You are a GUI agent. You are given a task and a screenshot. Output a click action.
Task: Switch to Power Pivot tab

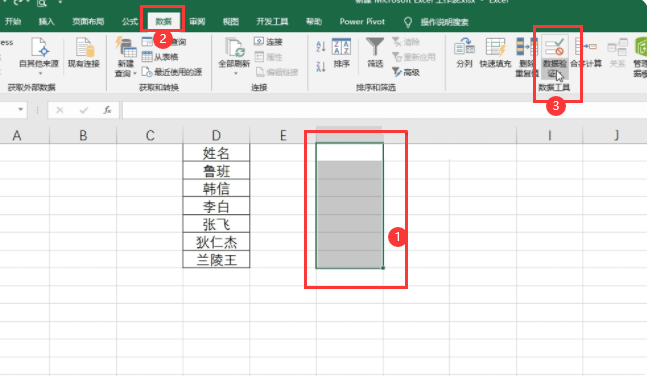pyautogui.click(x=362, y=22)
